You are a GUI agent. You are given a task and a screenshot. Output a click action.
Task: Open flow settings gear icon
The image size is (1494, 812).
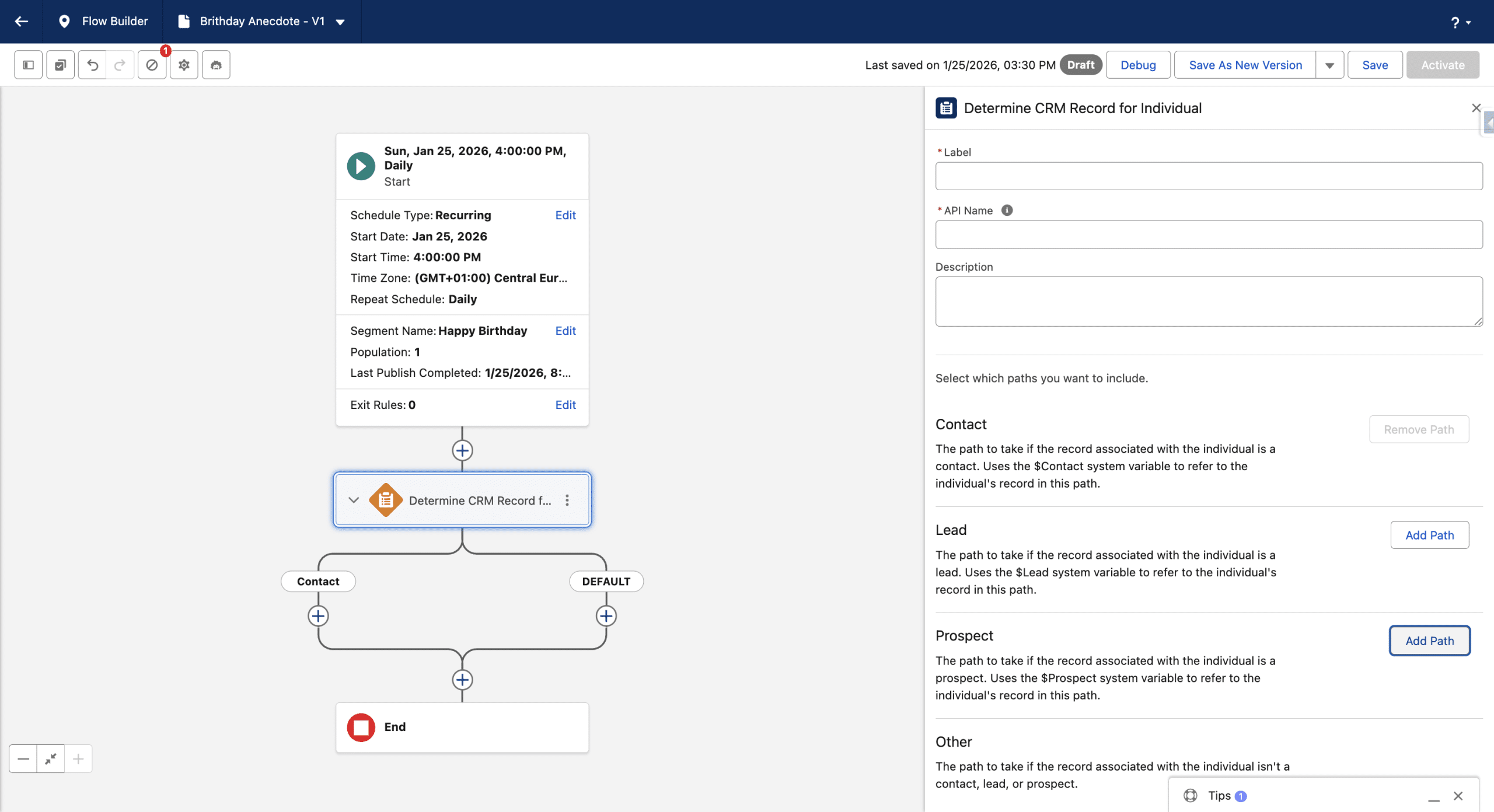pos(184,65)
